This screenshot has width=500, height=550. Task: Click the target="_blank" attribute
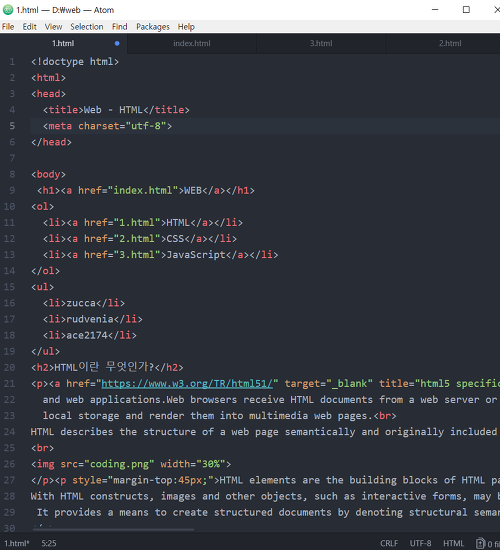click(x=328, y=383)
